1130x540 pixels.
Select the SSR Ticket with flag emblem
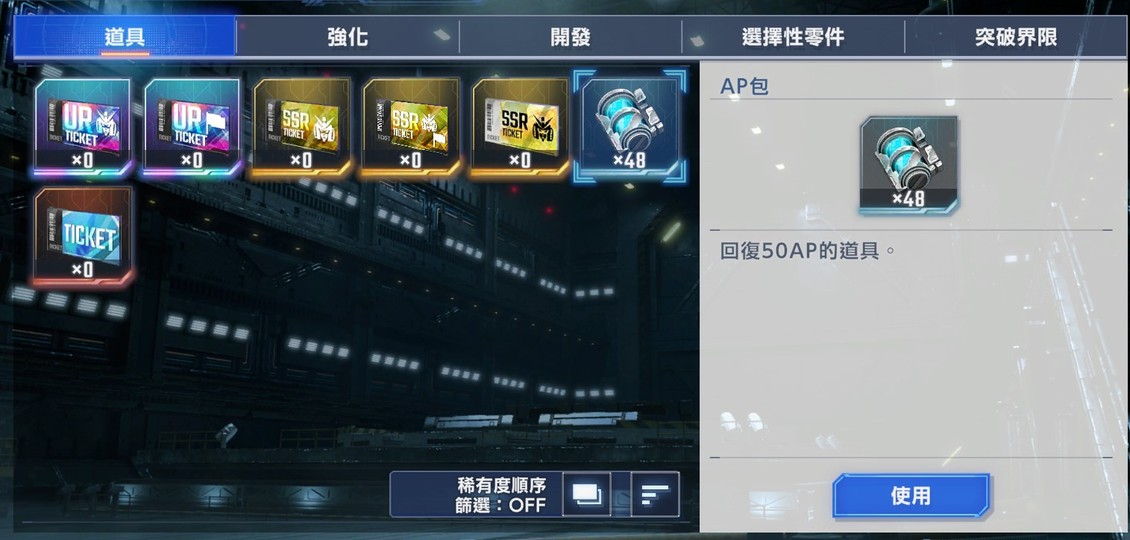411,128
